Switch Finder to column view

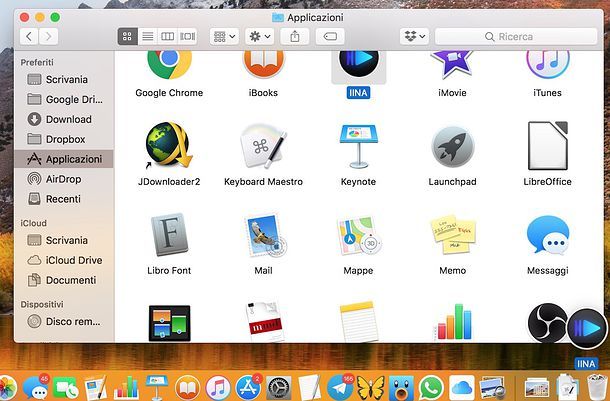click(x=167, y=37)
